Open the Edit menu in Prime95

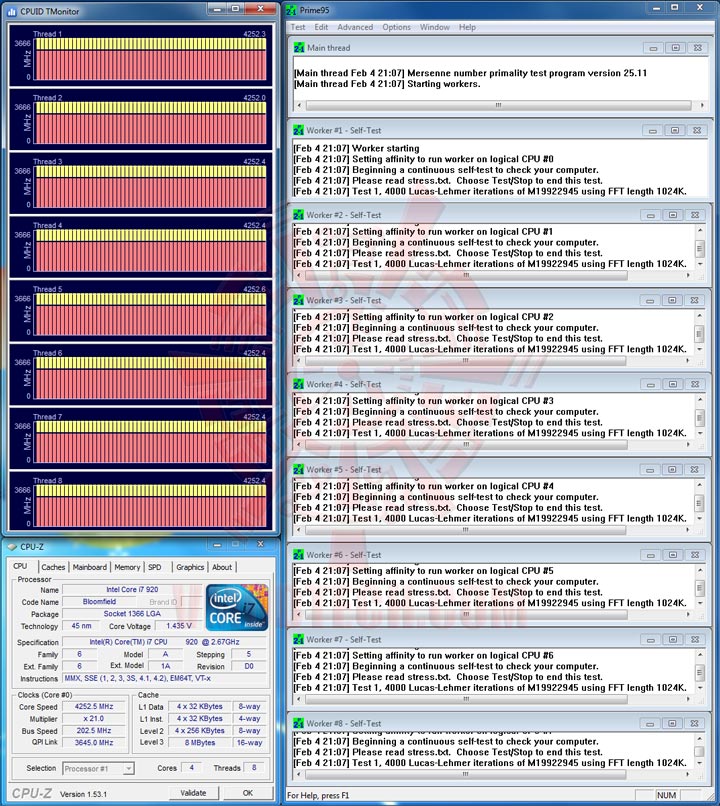point(321,27)
